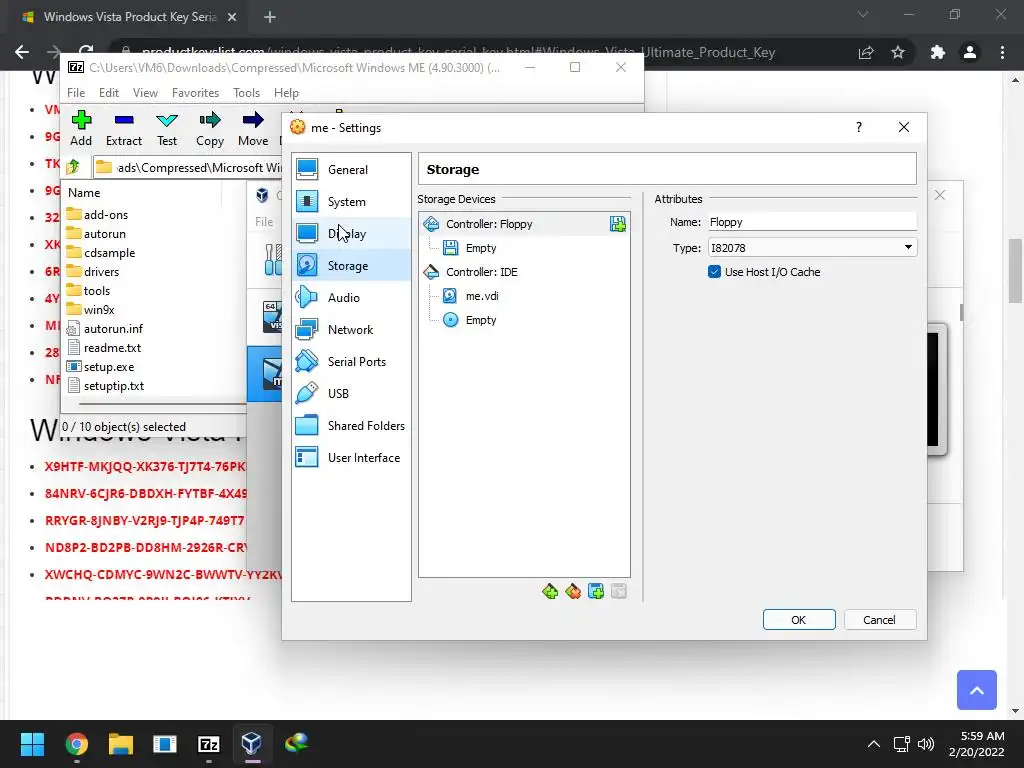The height and width of the screenshot is (768, 1024).
Task: Go back in Chrome
Action: coord(22,52)
